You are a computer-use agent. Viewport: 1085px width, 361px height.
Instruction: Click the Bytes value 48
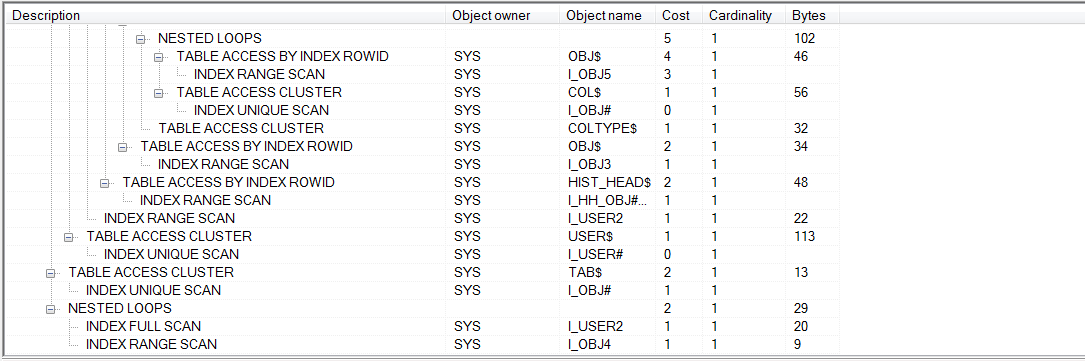(801, 183)
